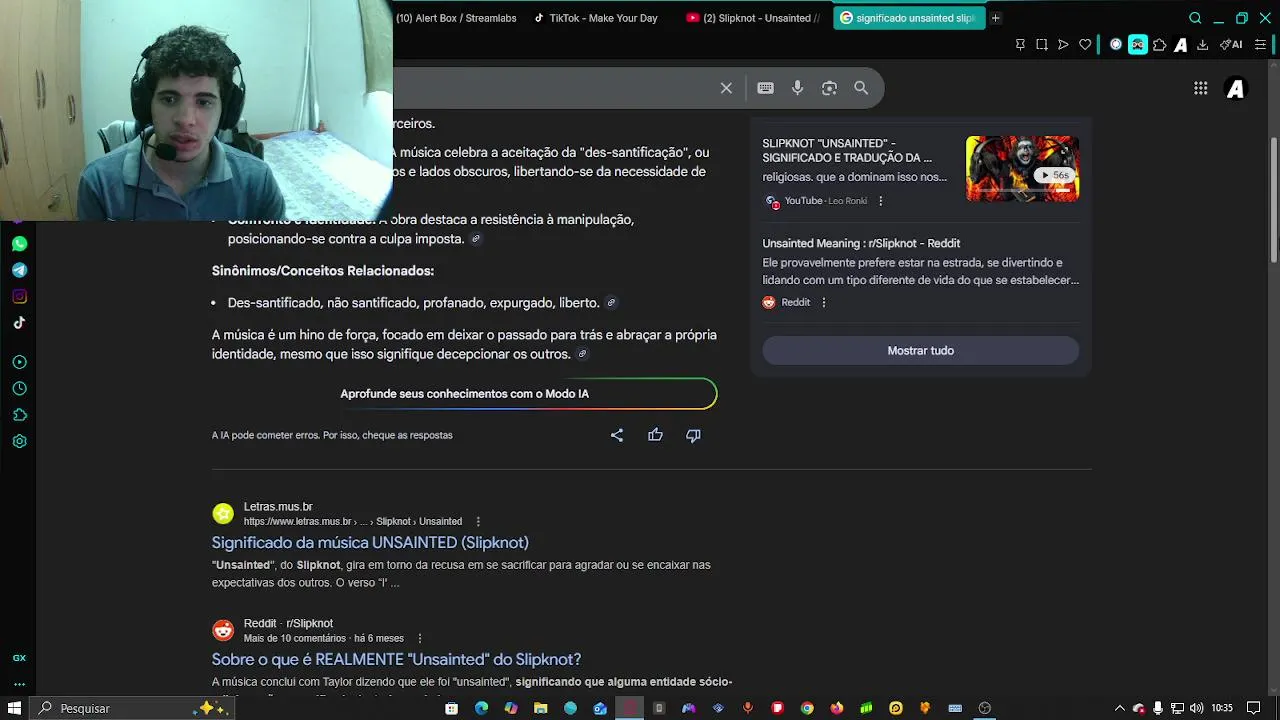Open the Windows notification center
Screen dimensions: 1280x720
coord(1253,708)
